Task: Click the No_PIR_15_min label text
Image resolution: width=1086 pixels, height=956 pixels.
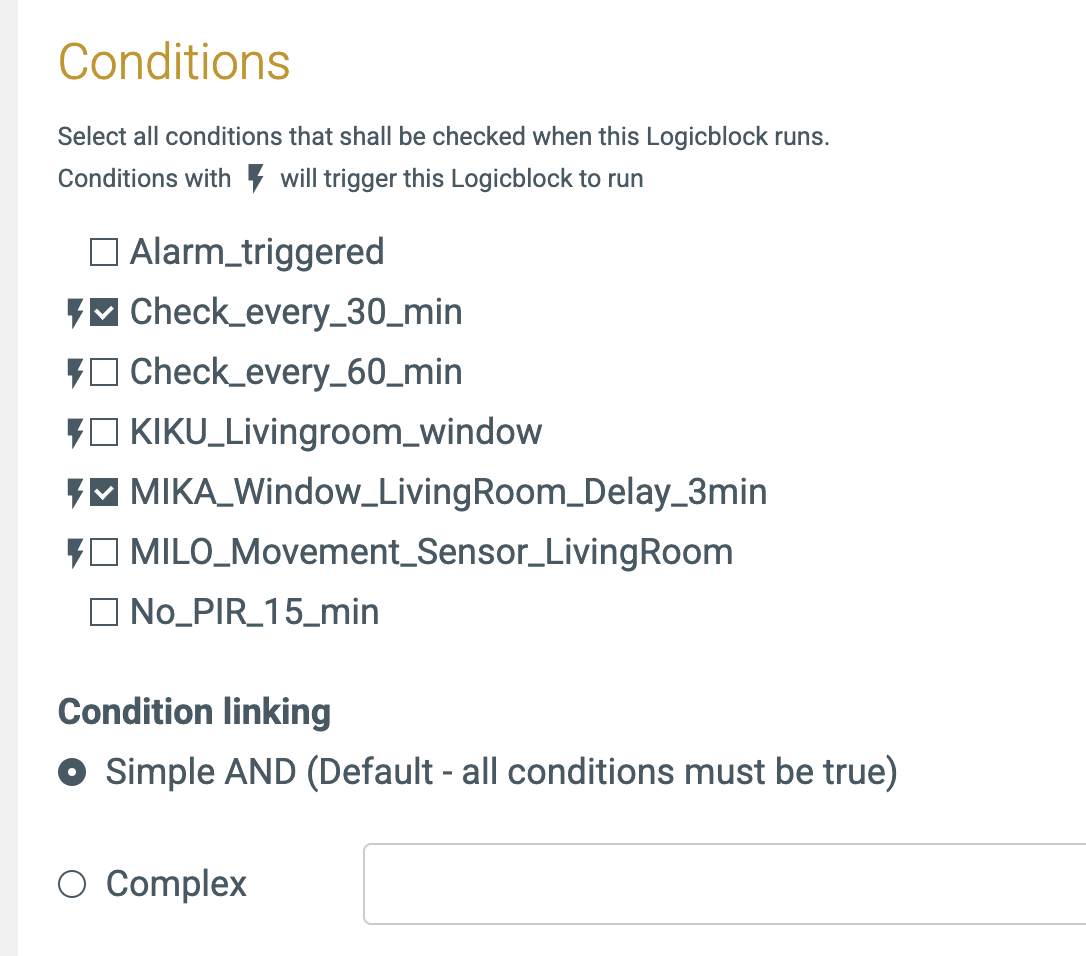Action: [255, 612]
